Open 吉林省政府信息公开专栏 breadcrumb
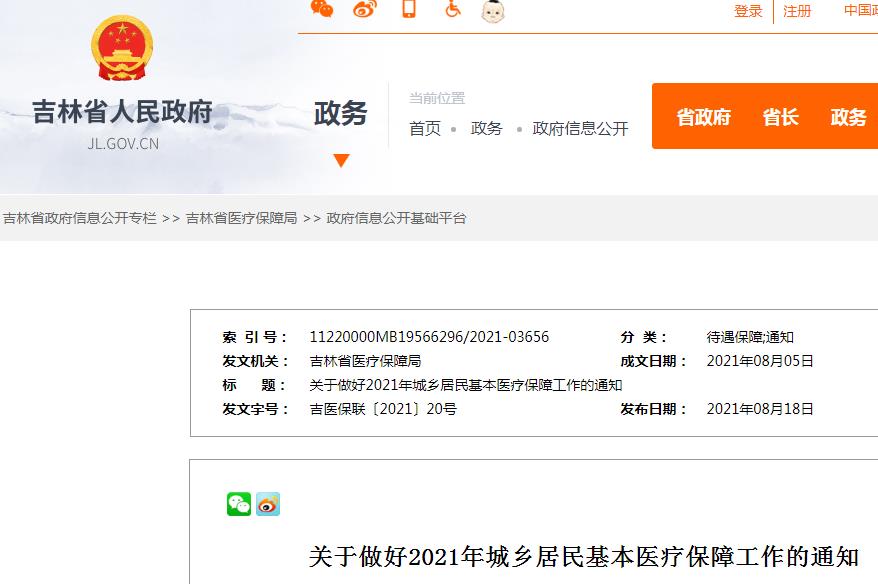This screenshot has height=584, width=878. coord(80,218)
